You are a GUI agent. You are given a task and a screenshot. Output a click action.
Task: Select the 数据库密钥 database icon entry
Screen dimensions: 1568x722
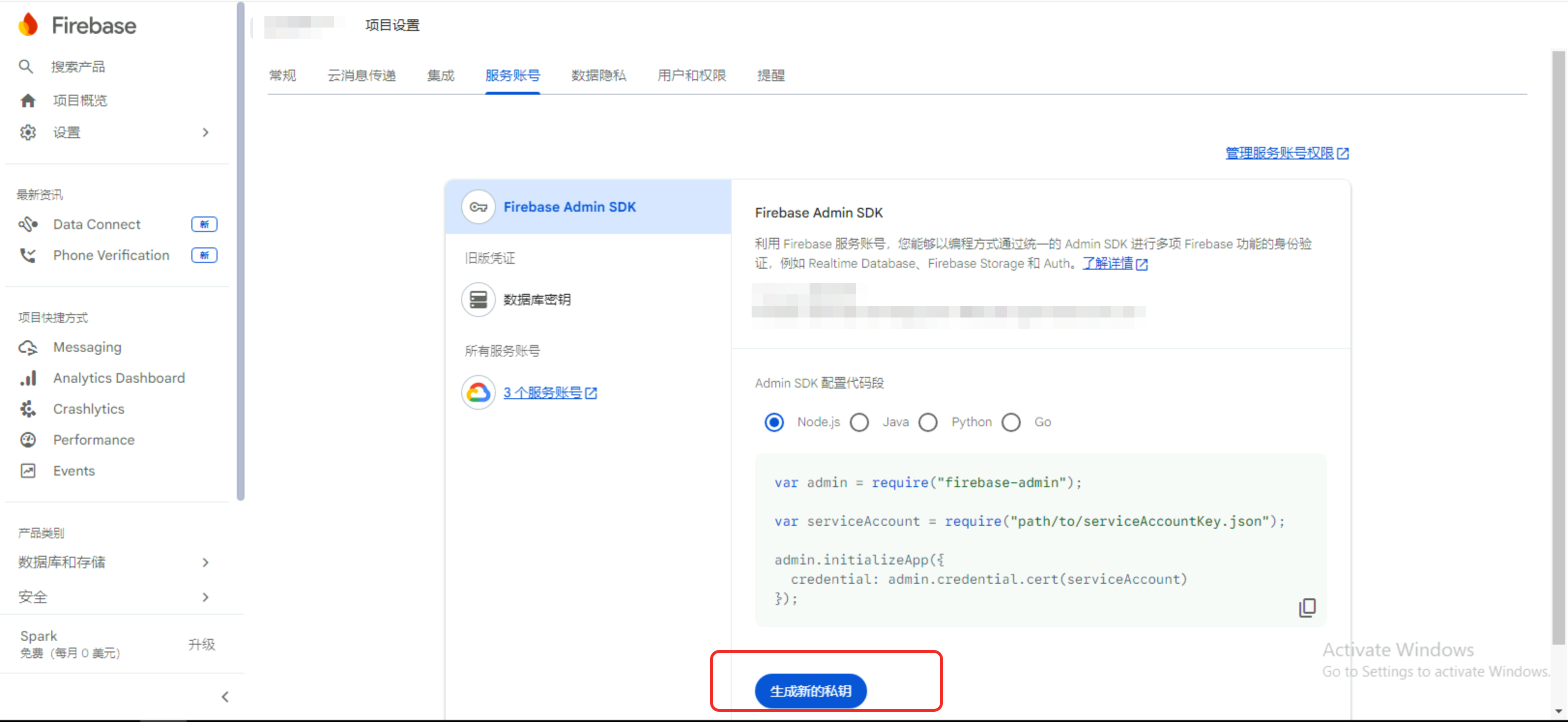479,300
